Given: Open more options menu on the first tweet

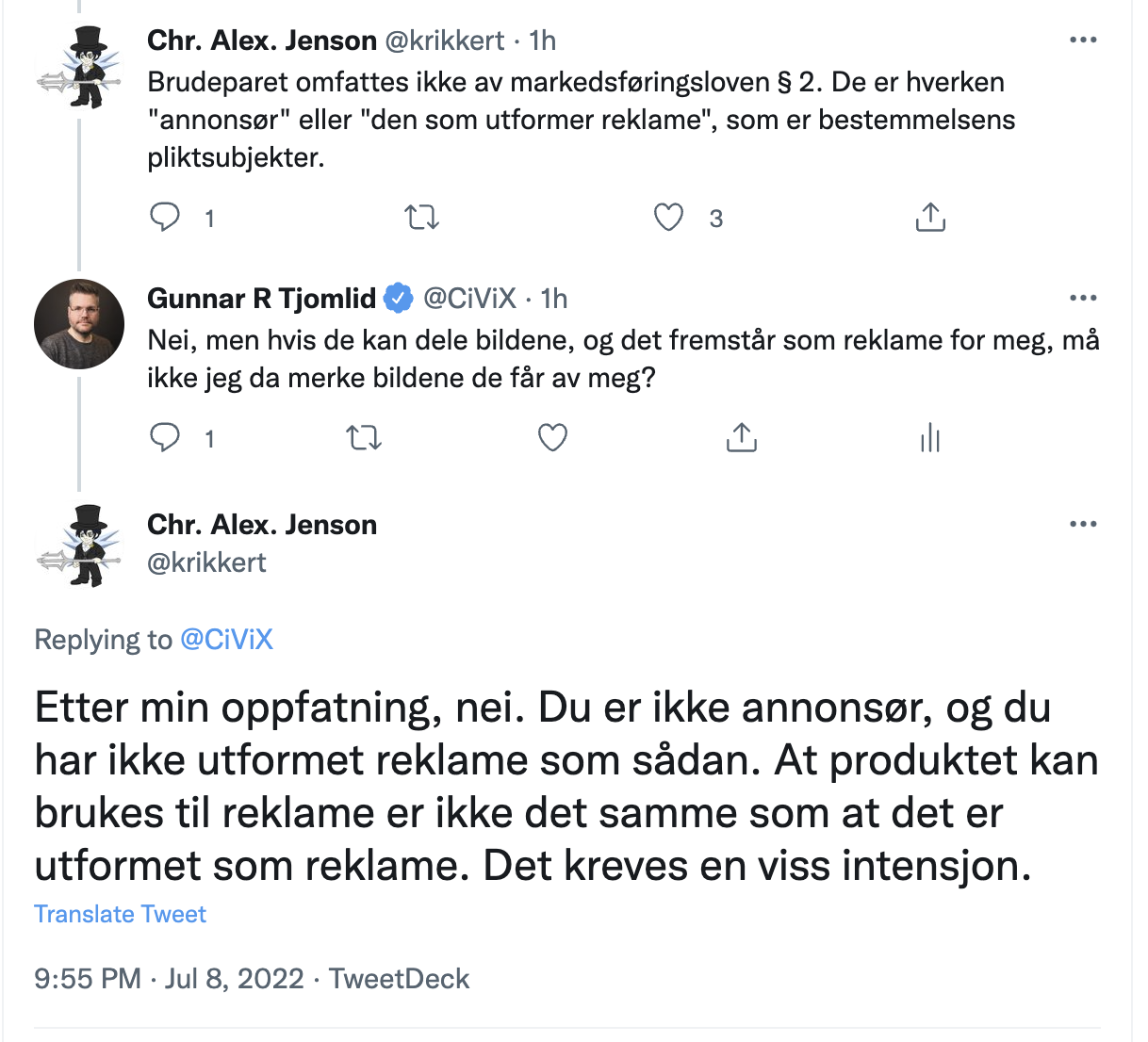Looking at the screenshot, I should coord(1083,39).
